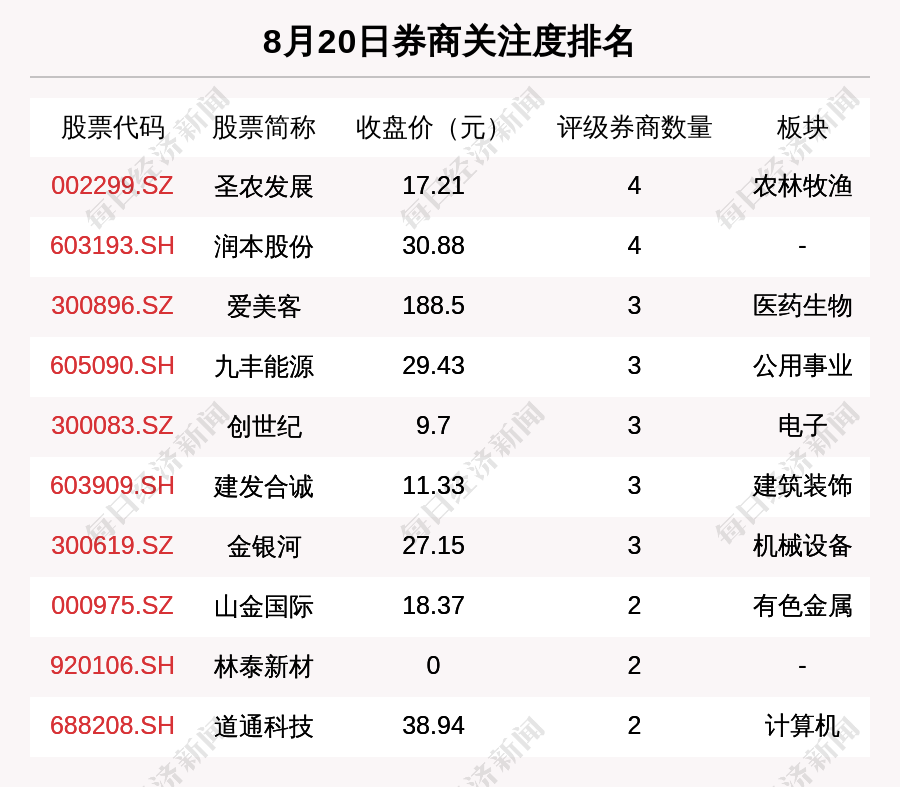900x787 pixels.
Task: Select stock code 300619.SZ
Action: tap(112, 545)
